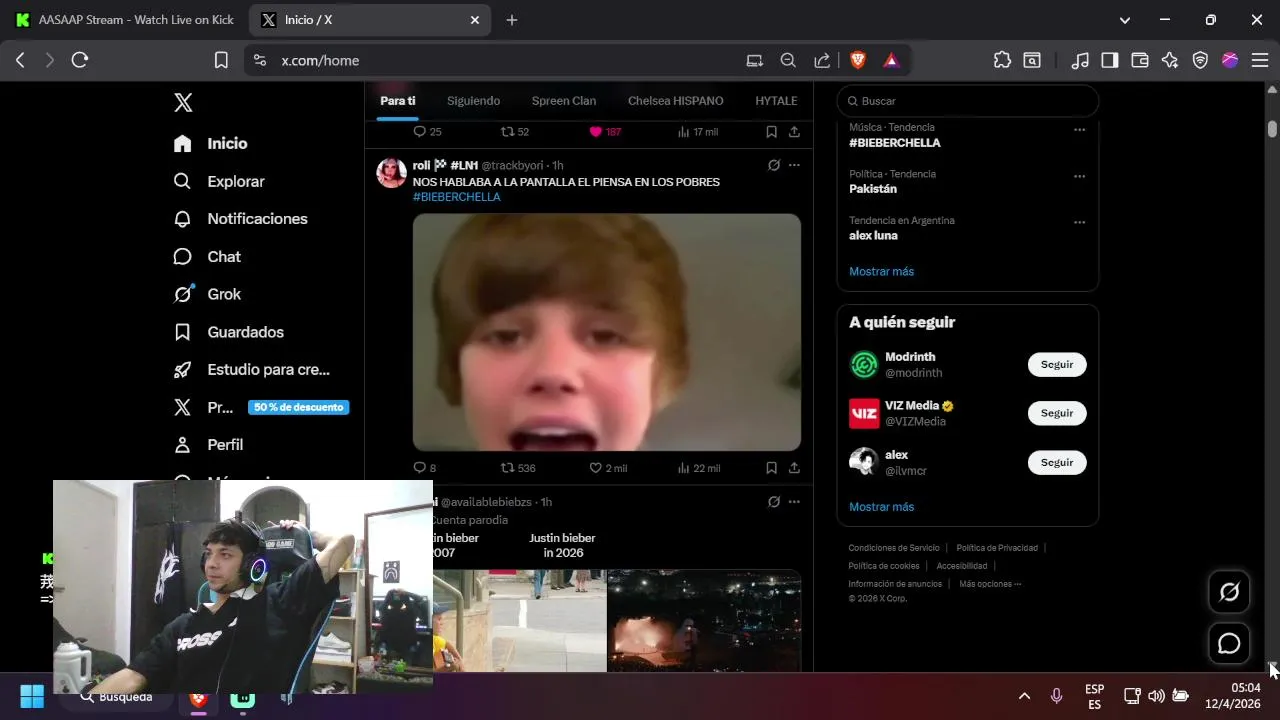This screenshot has height=720, width=1280.
Task: Unlike the top tweet with 187 likes
Action: point(605,132)
